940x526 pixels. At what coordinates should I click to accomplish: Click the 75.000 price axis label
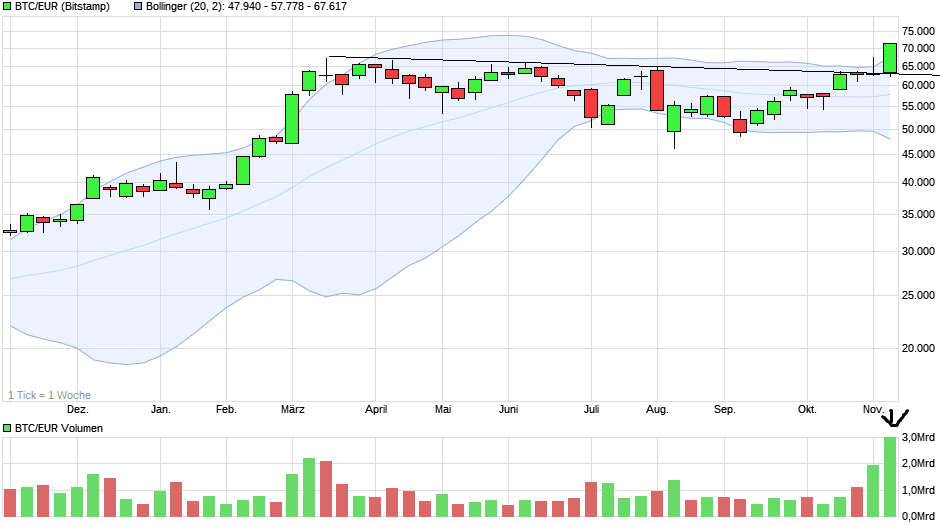918,31
